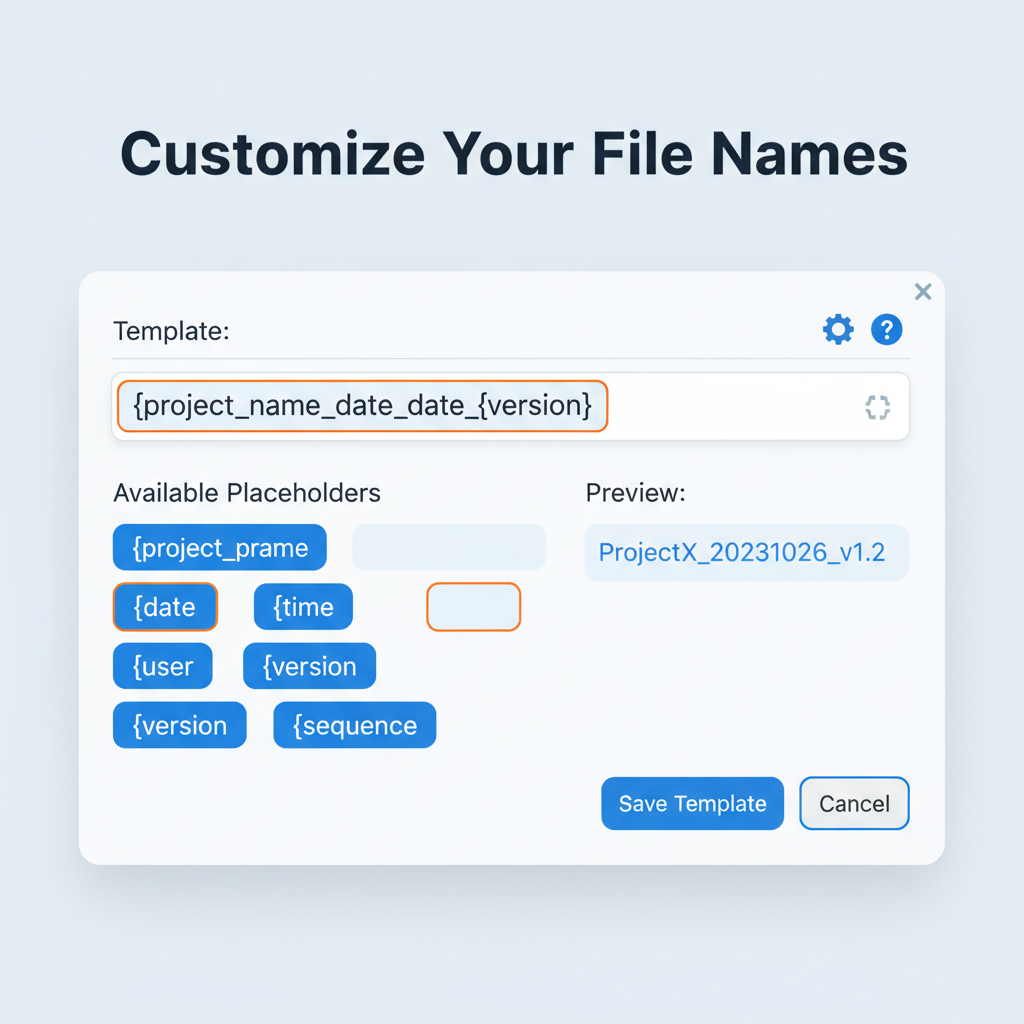This screenshot has height=1024, width=1024.
Task: Insert the {time placeholder chip
Action: tap(303, 607)
